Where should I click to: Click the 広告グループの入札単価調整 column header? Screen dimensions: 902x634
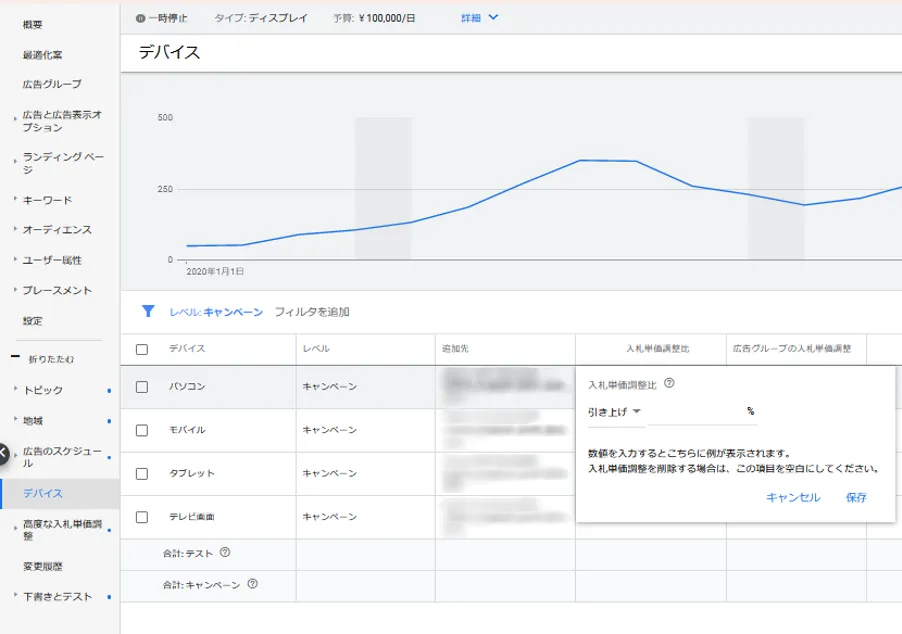click(792, 349)
